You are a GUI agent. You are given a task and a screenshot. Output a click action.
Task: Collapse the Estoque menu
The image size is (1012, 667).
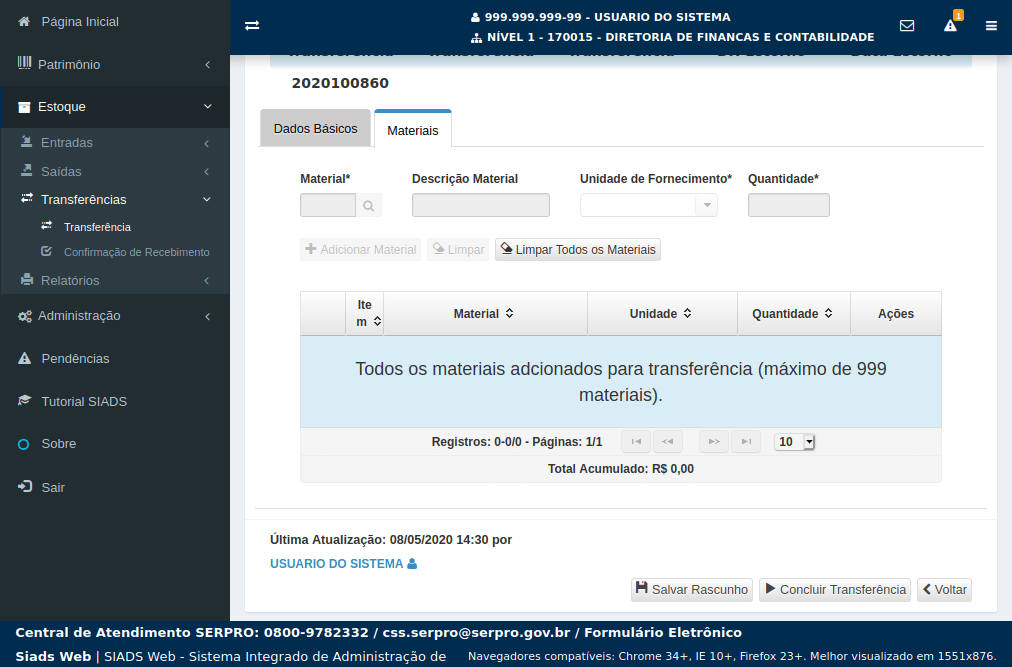pyautogui.click(x=115, y=107)
